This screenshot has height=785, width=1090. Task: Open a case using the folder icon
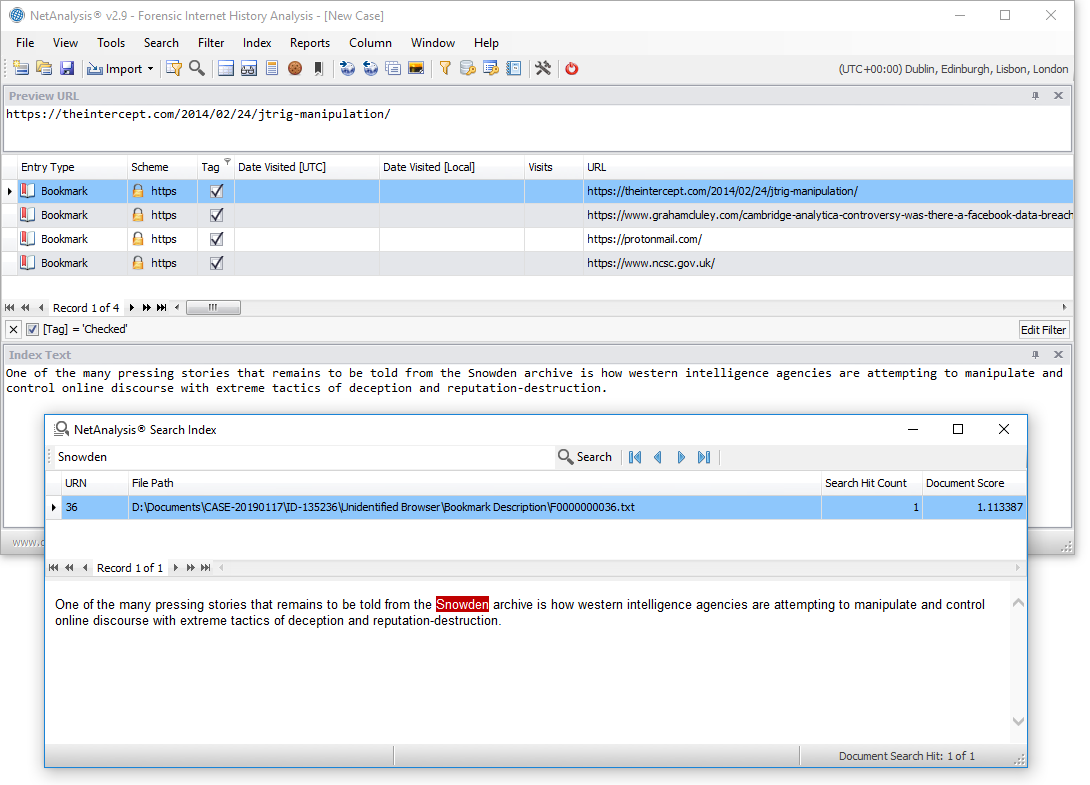click(x=44, y=68)
